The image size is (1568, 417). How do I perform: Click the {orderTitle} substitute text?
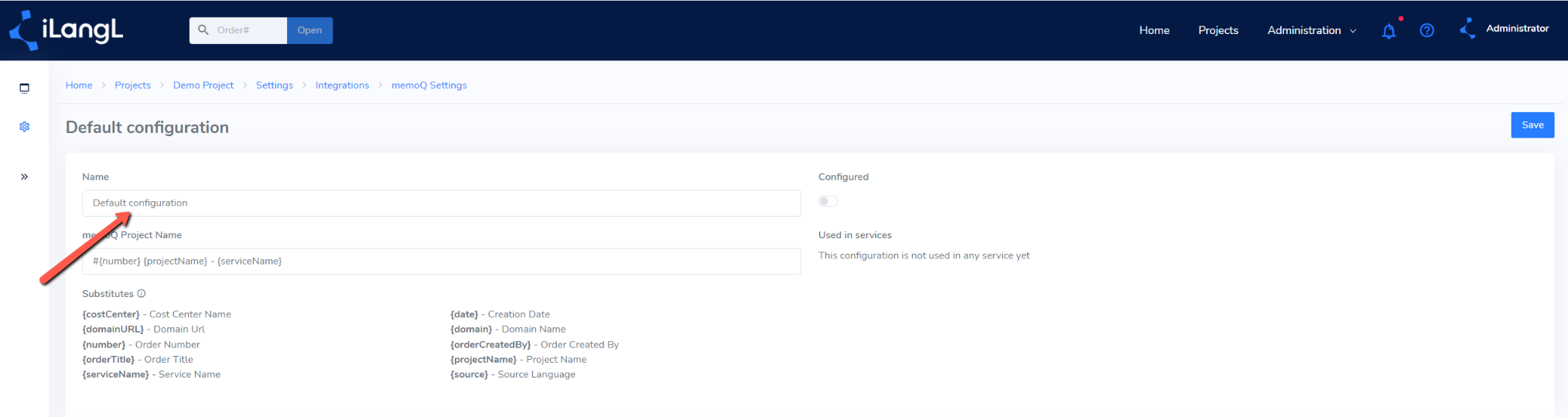point(138,359)
